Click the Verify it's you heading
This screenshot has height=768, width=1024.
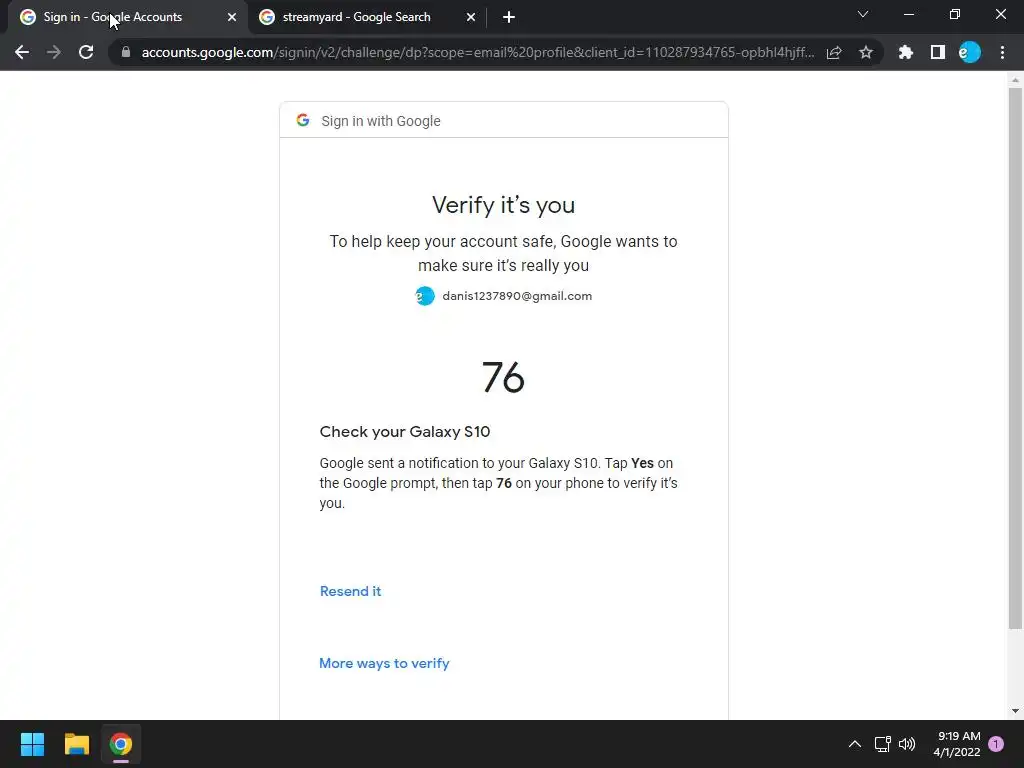pyautogui.click(x=504, y=205)
